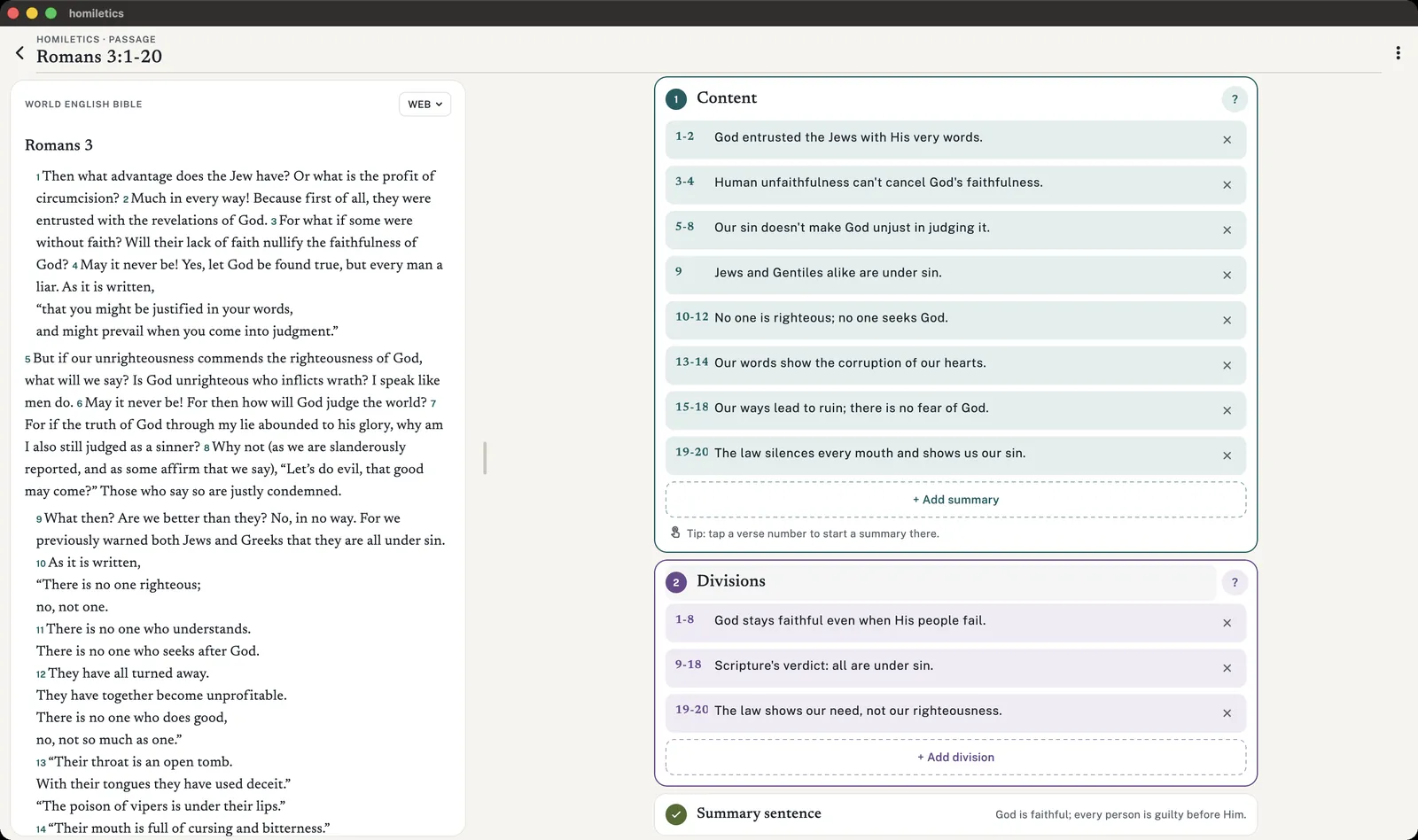Click the summary text 'Our words show the corruption of our hearts.'
The width and height of the screenshot is (1418, 840).
point(850,363)
